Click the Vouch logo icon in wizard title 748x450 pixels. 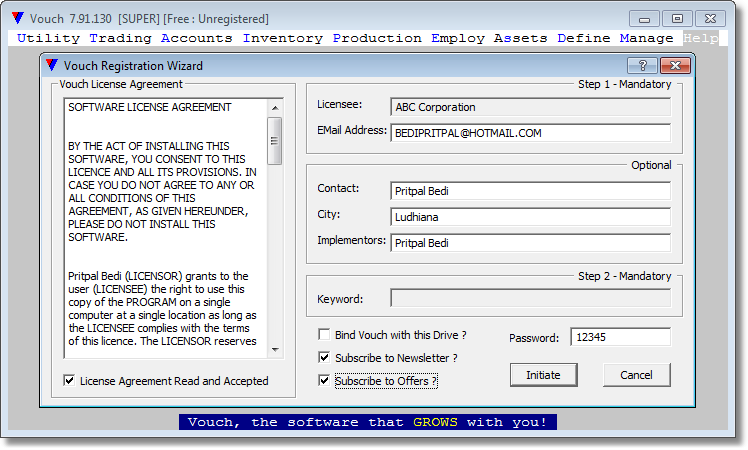(52, 65)
